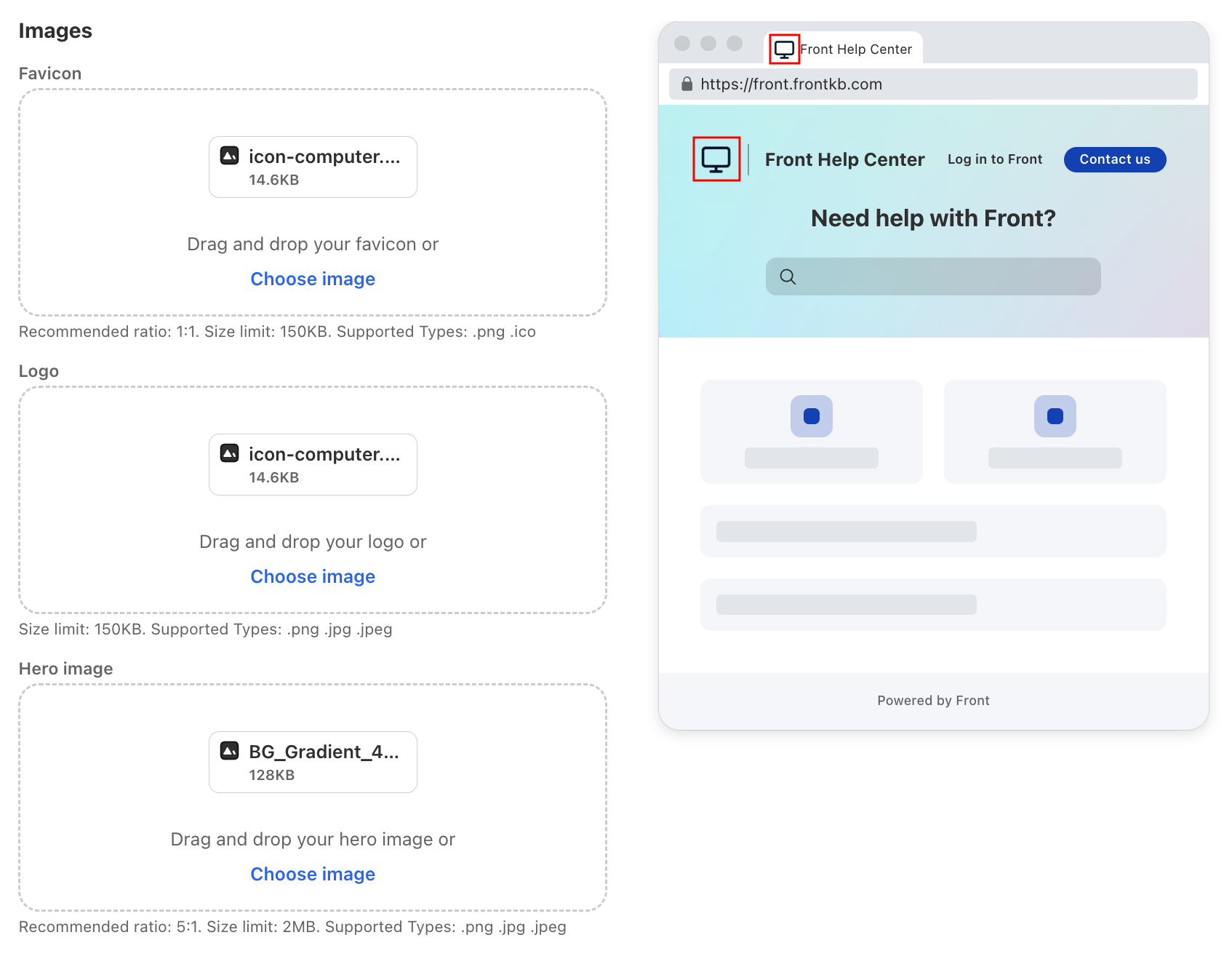This screenshot has width=1232, height=959.
Task: Click the favicon size limit hint text
Action: [277, 332]
